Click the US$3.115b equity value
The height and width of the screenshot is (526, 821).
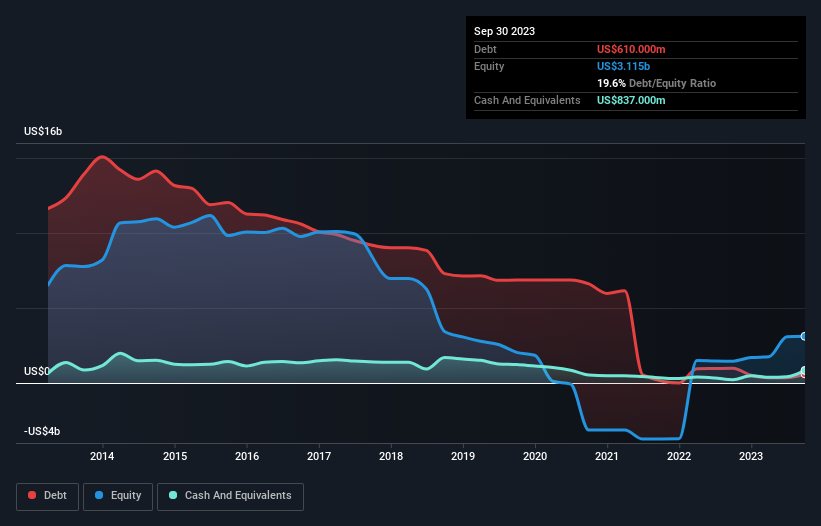point(623,66)
